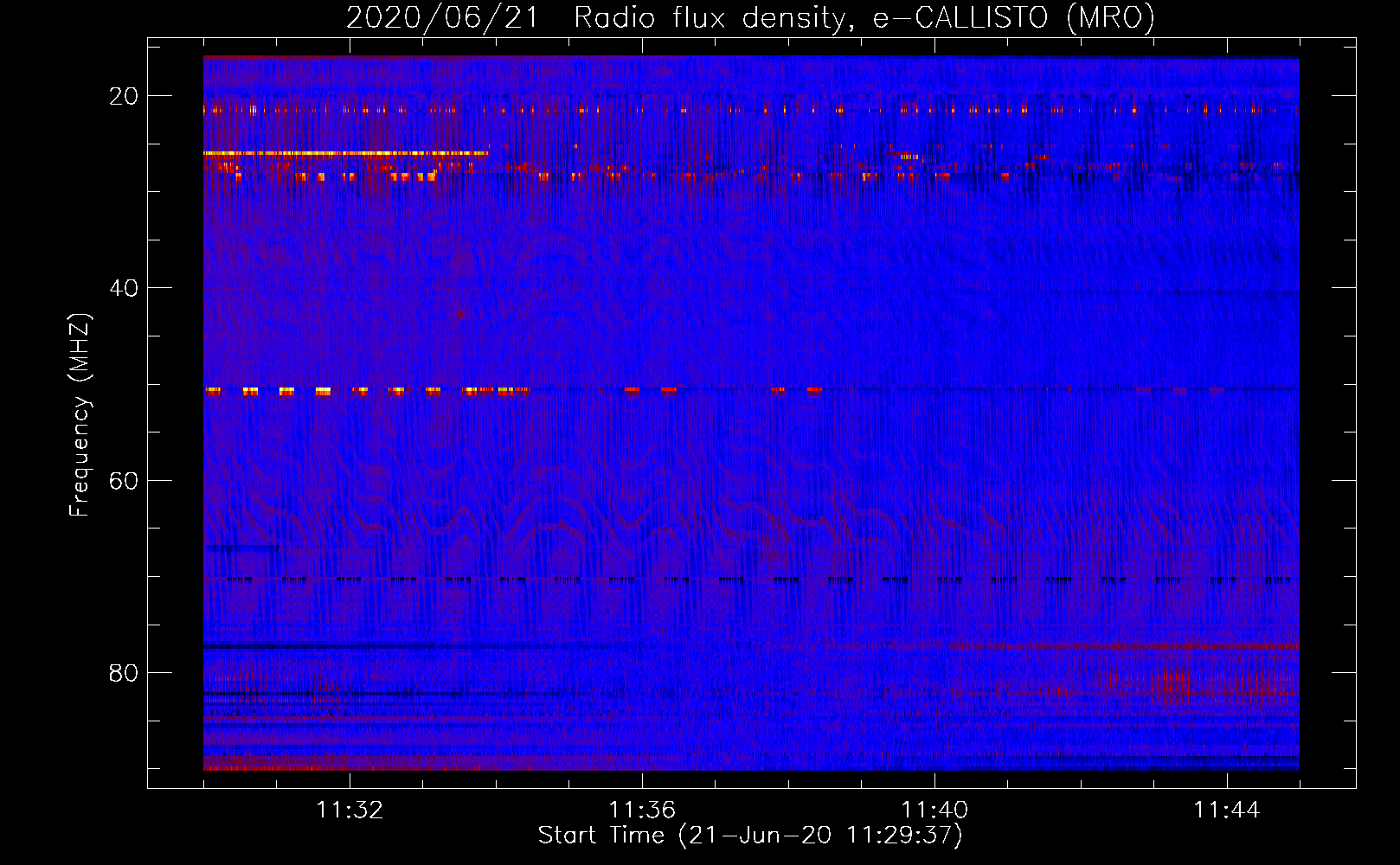Screen dimensions: 1400x865
Task: Click the plot title '2020/06/21 Radio flux density, e-CALLISTO (MRO)'
Action: pos(750,17)
